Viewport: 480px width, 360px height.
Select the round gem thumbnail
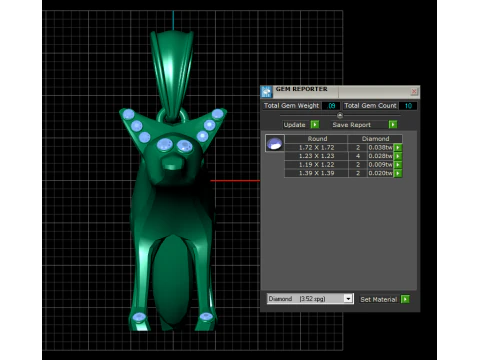(275, 143)
